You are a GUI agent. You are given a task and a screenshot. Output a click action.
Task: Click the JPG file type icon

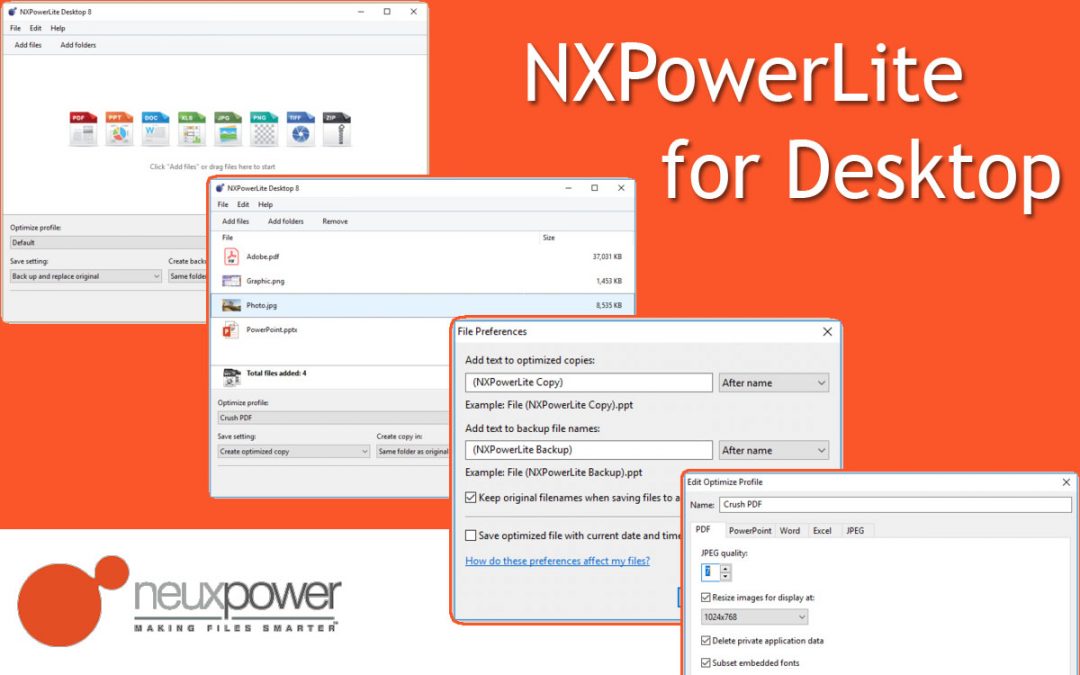pyautogui.click(x=228, y=129)
